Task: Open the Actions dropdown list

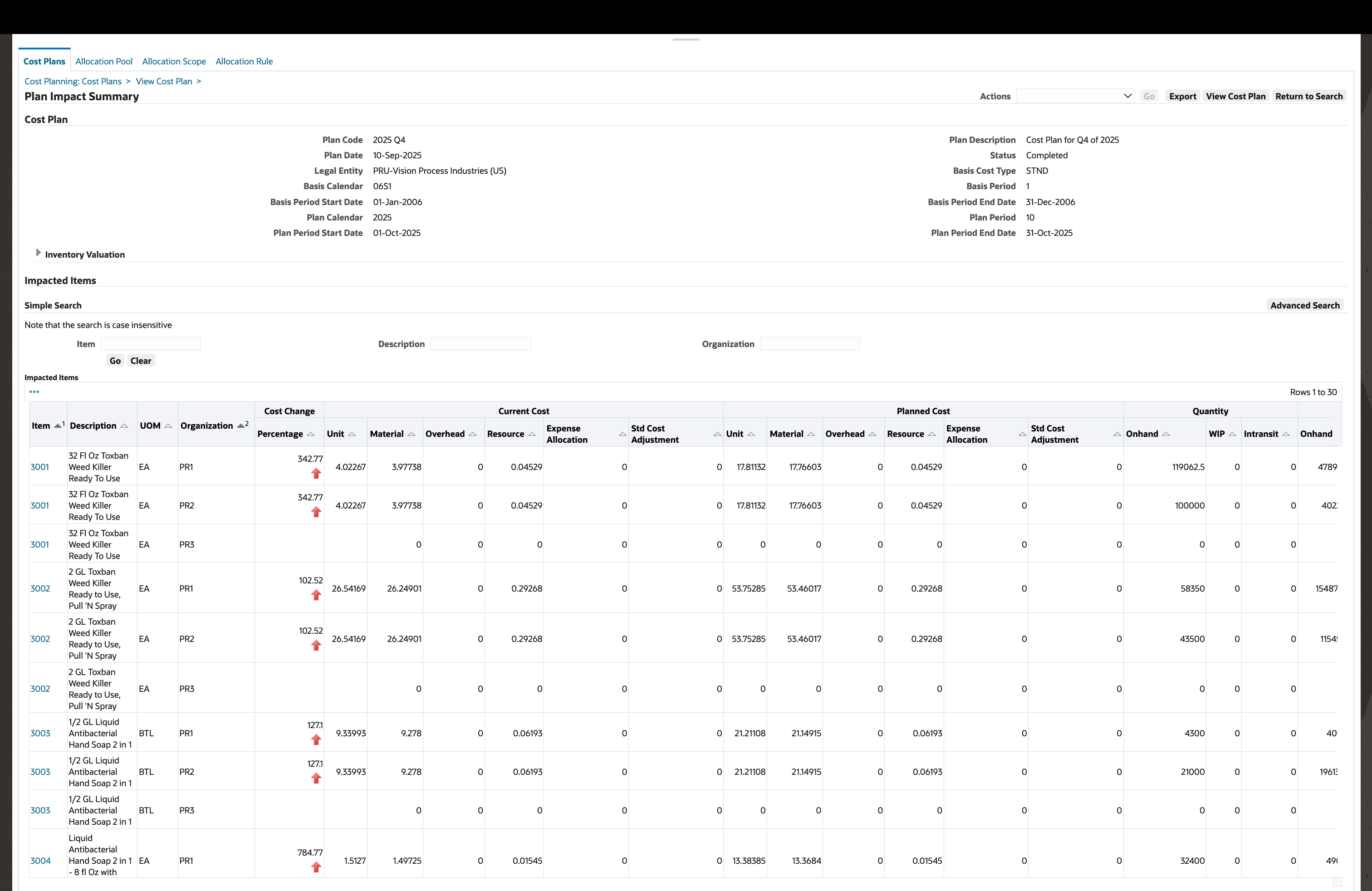Action: click(1075, 96)
